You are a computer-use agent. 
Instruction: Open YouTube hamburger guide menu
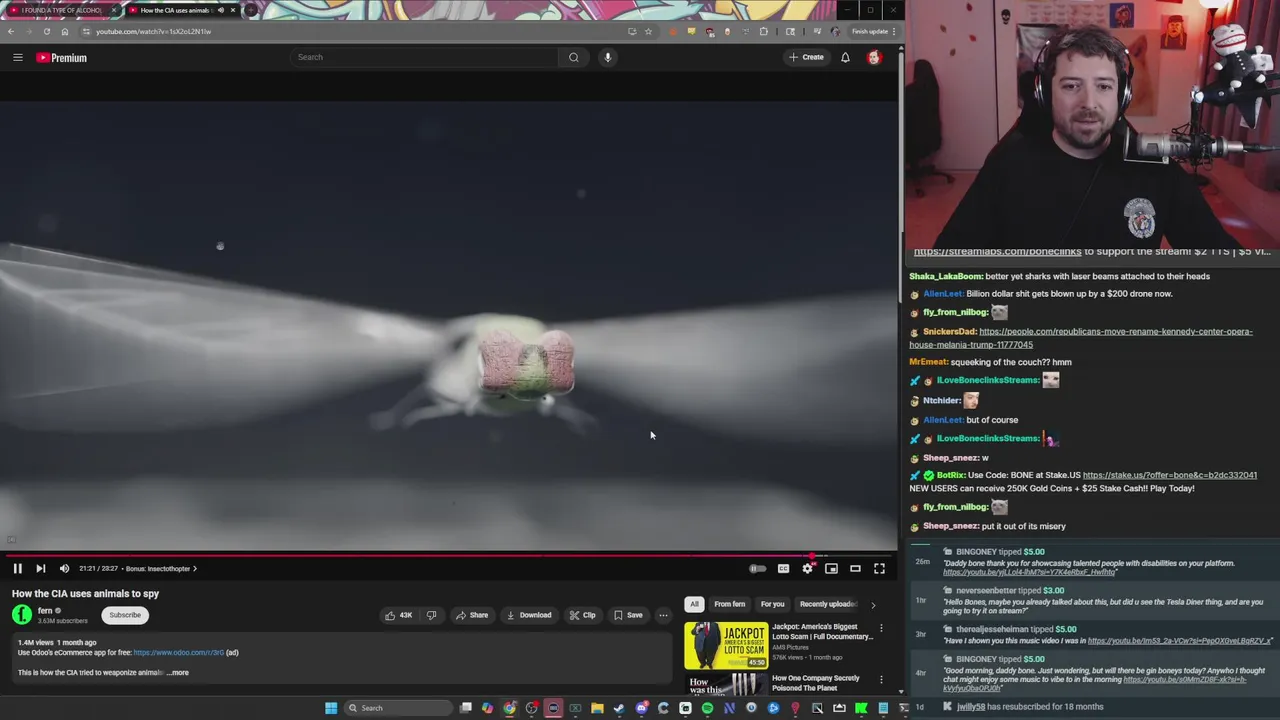click(x=18, y=57)
